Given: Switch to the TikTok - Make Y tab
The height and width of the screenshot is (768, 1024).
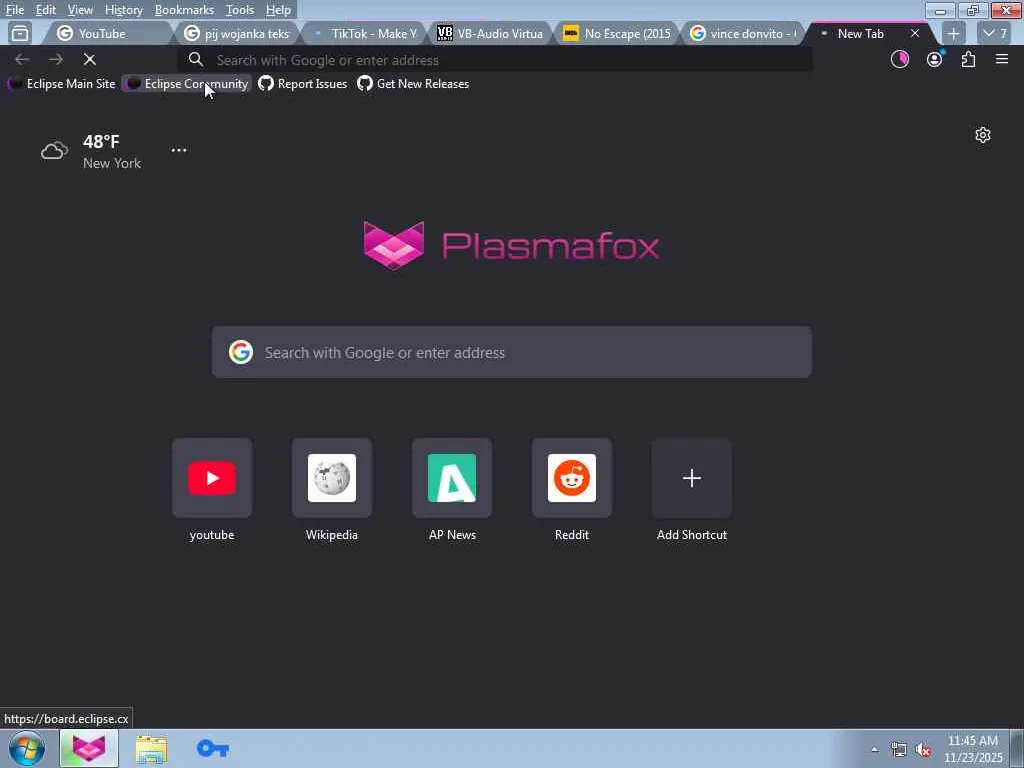Looking at the screenshot, I should (x=364, y=33).
